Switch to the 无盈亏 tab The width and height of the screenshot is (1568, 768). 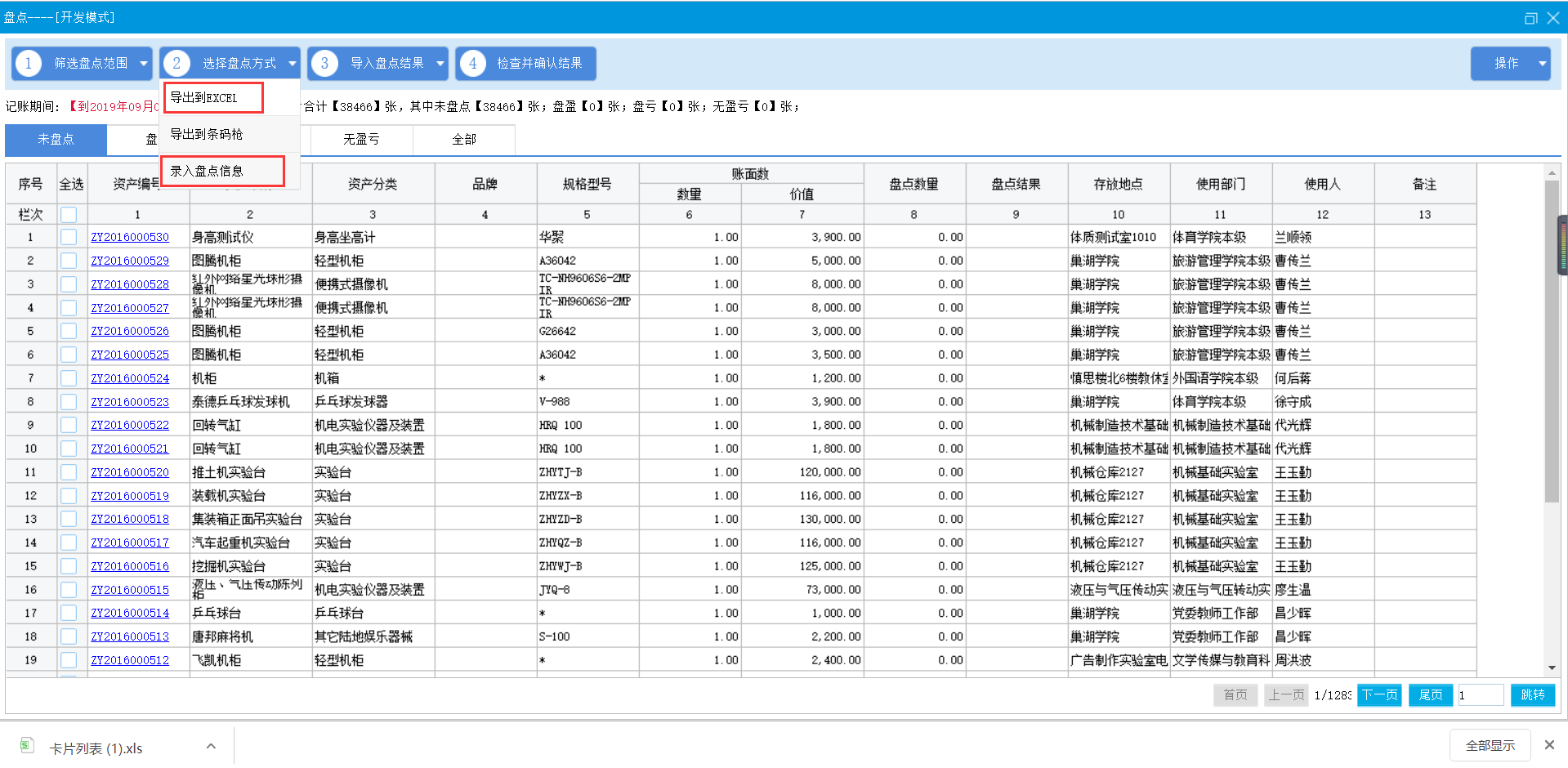361,139
